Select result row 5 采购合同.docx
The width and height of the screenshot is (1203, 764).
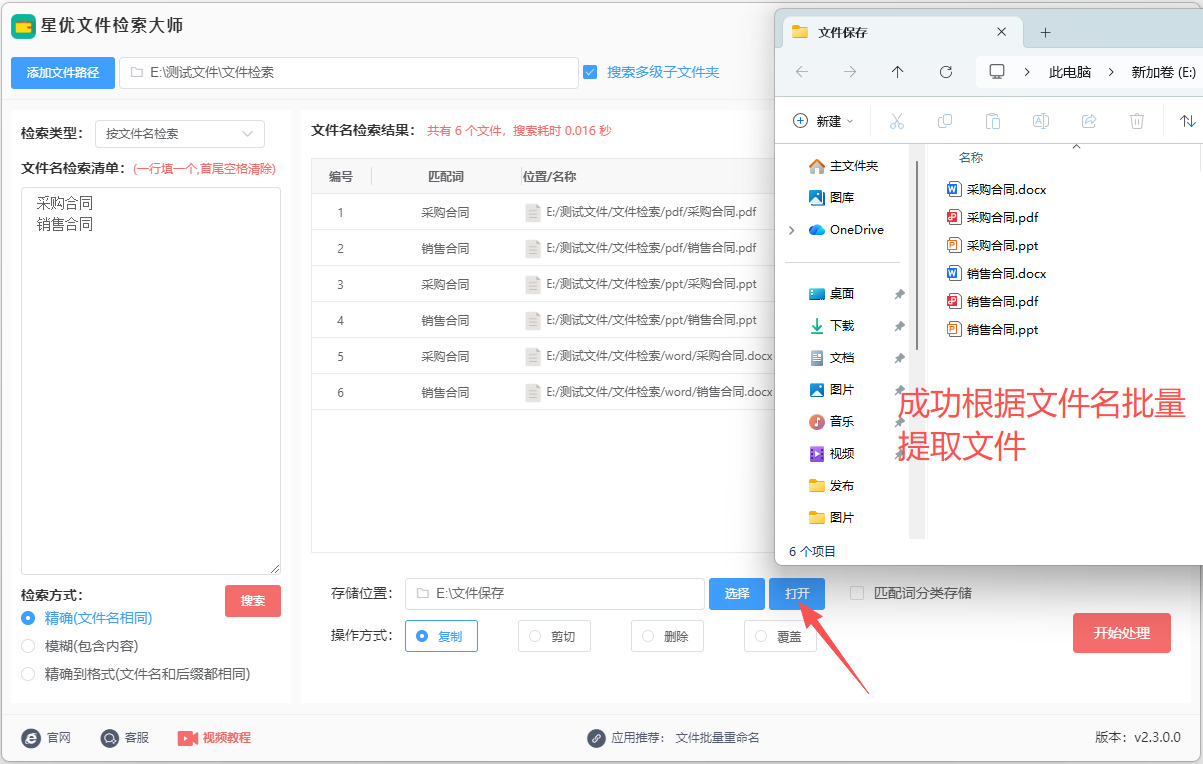point(543,356)
